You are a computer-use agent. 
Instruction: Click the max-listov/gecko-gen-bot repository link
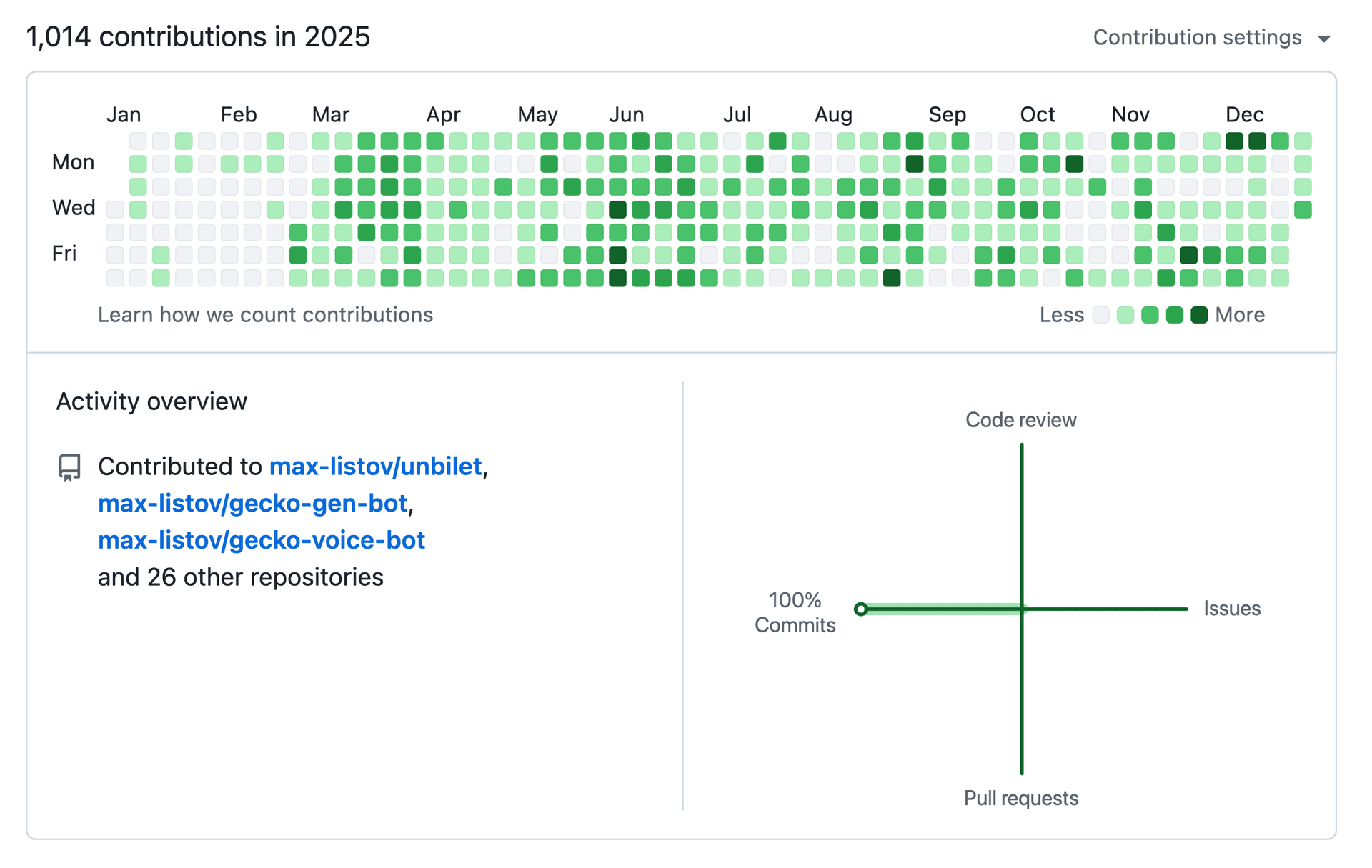point(253,503)
